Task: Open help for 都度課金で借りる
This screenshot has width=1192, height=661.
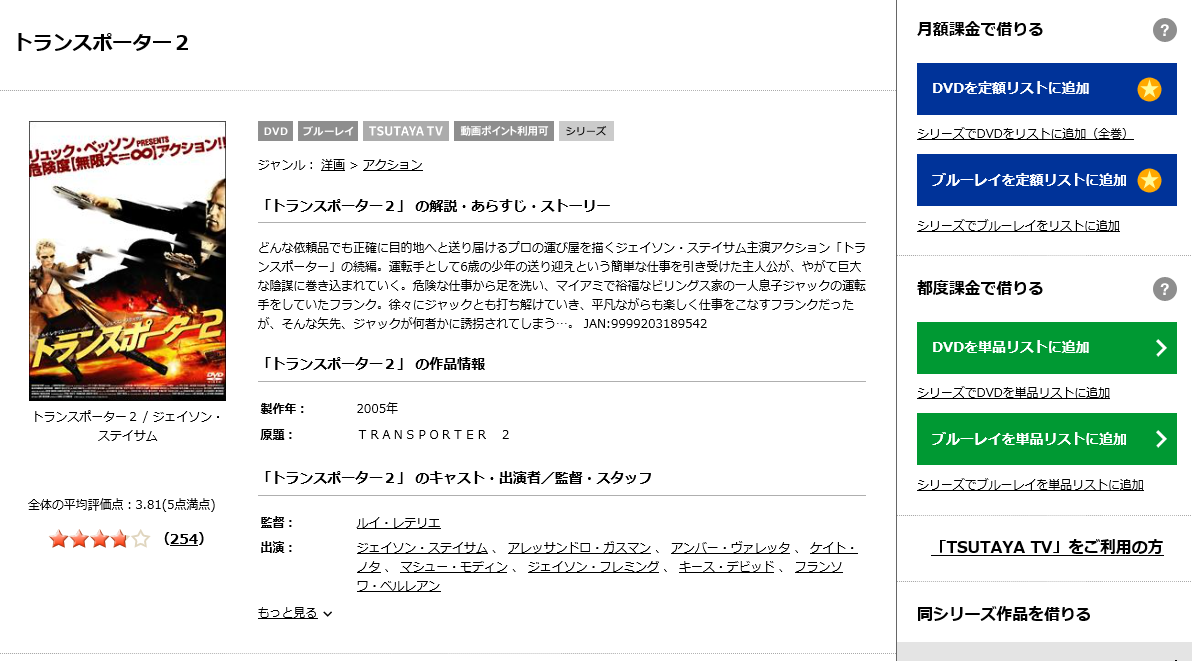Action: point(1164,289)
